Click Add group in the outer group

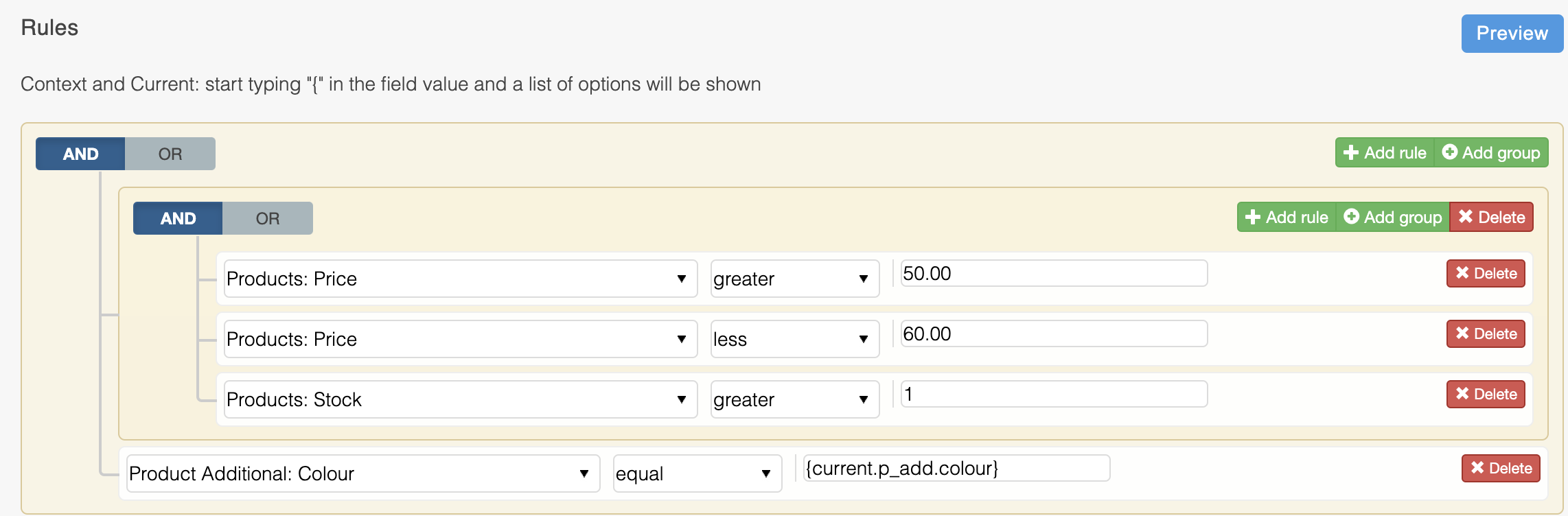(1491, 152)
